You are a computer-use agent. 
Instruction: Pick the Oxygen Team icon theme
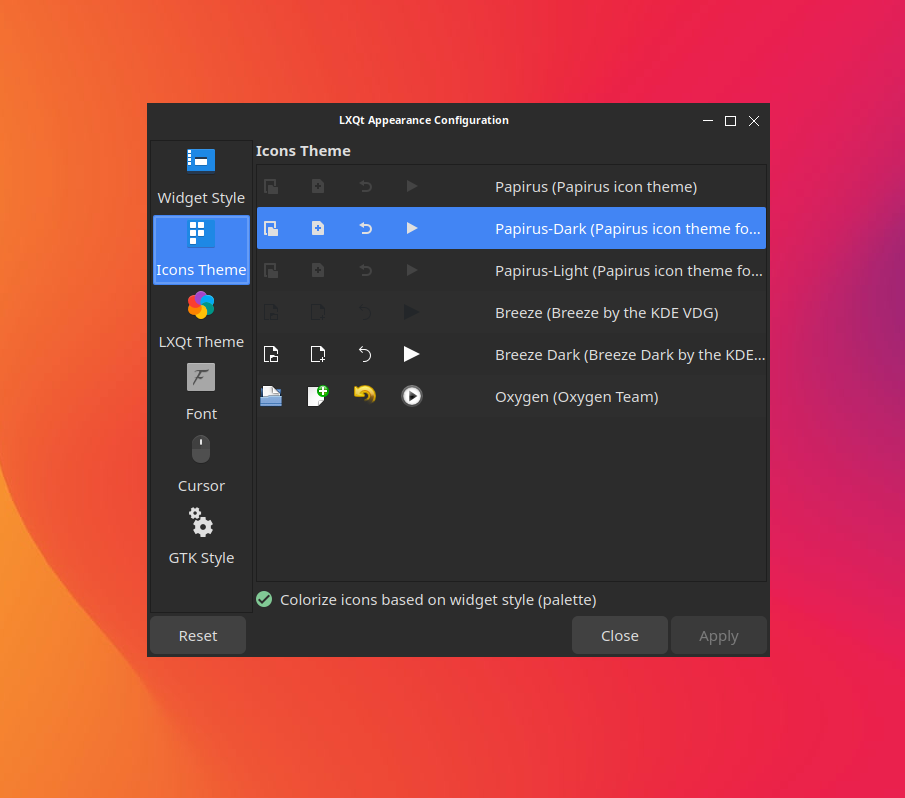576,397
